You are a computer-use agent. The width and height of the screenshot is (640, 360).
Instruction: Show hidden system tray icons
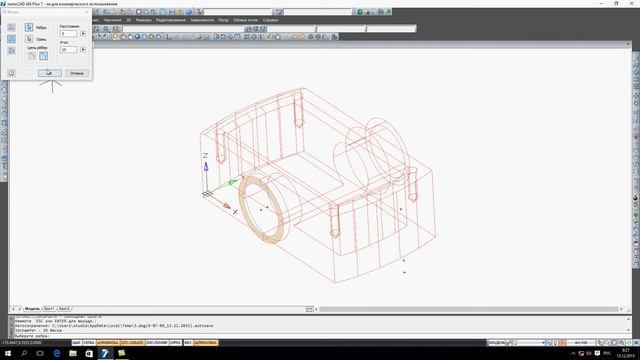573,353
